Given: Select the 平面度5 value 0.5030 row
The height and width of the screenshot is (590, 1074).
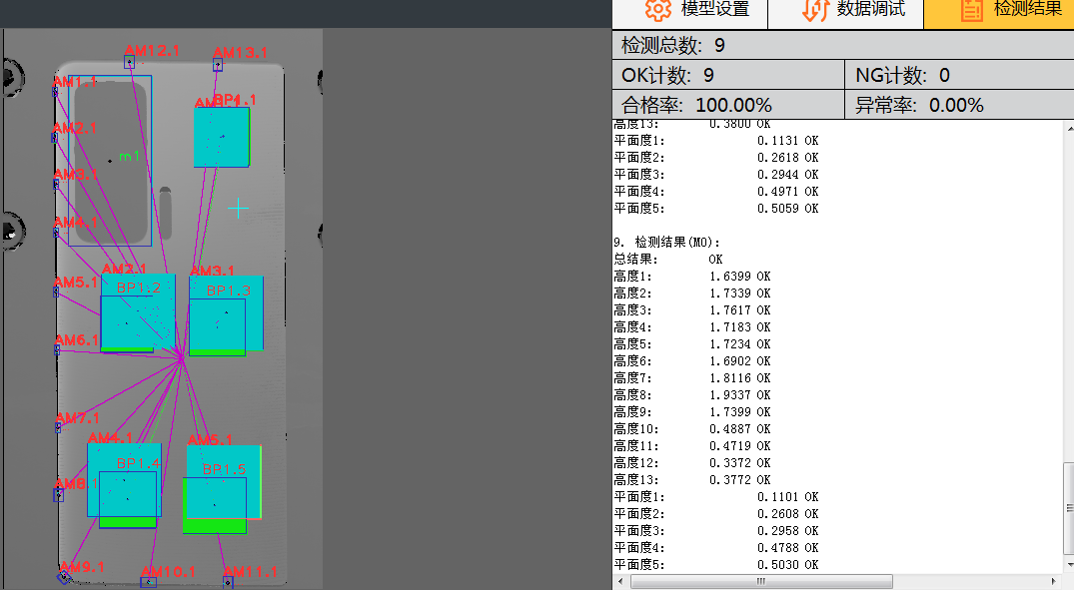Looking at the screenshot, I should 716,565.
